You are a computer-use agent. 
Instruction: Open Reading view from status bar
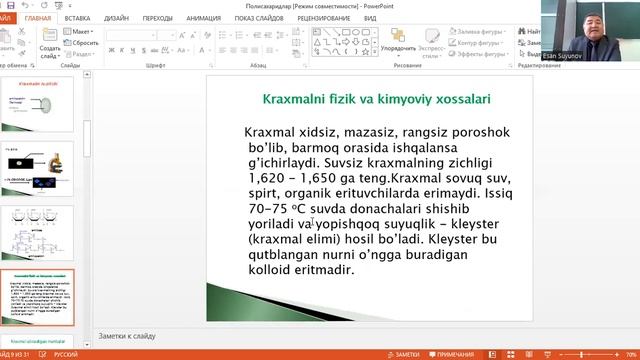(529, 354)
